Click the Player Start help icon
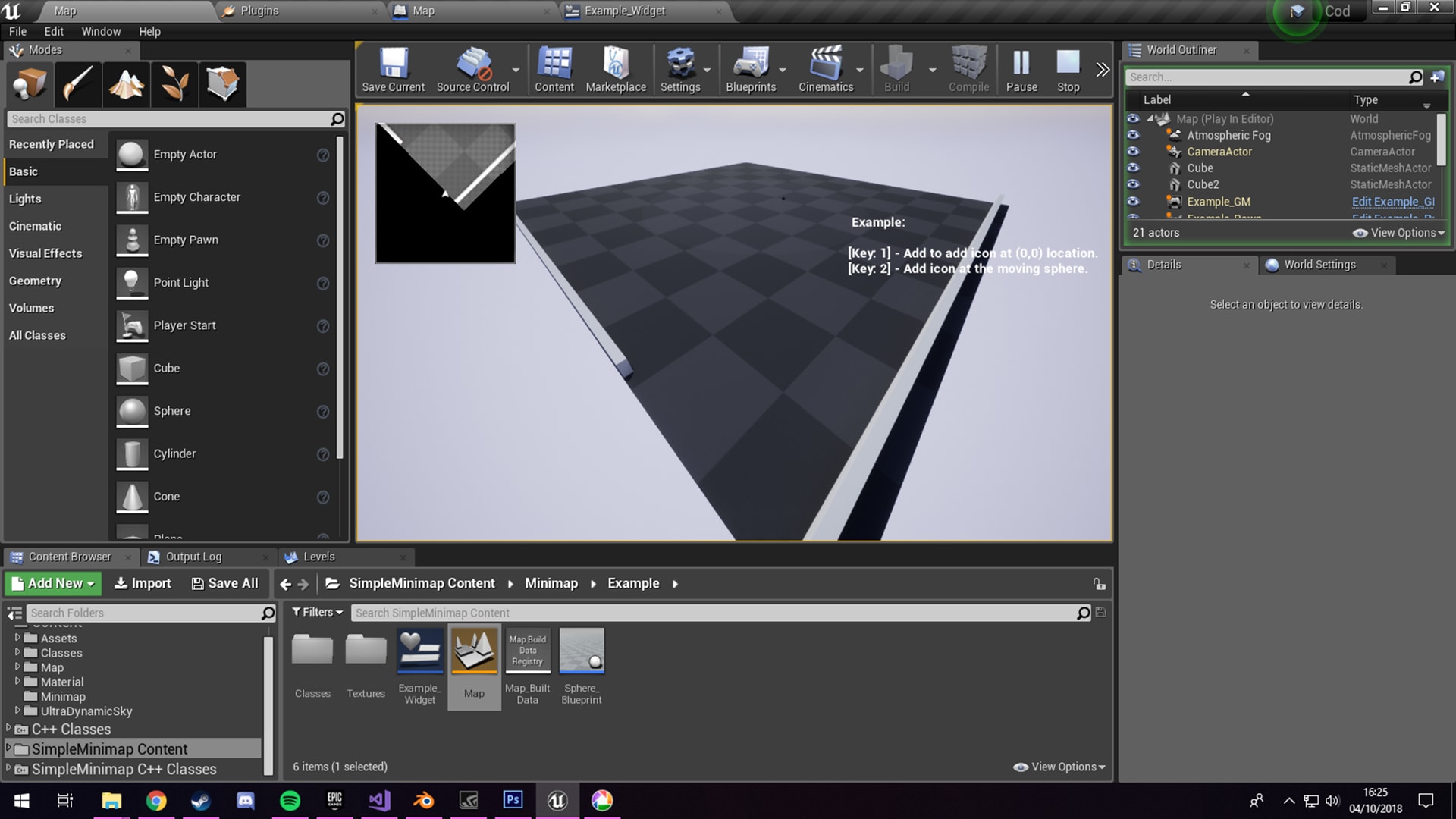 coord(323,326)
